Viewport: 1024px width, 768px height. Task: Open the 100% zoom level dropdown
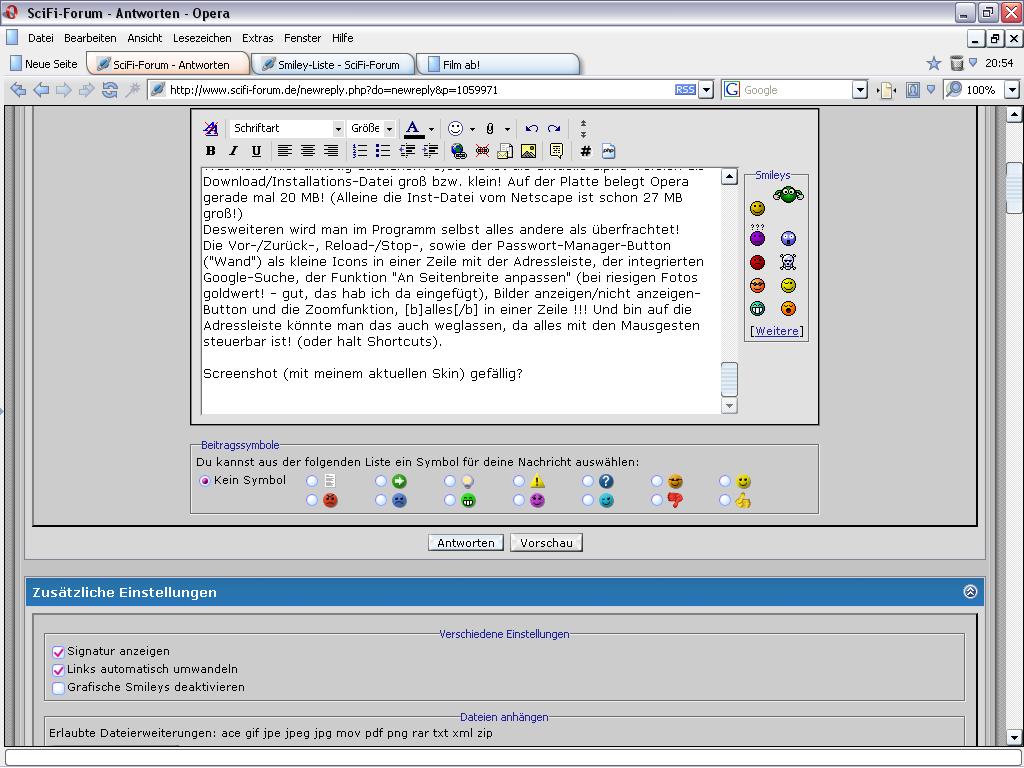tap(1011, 90)
